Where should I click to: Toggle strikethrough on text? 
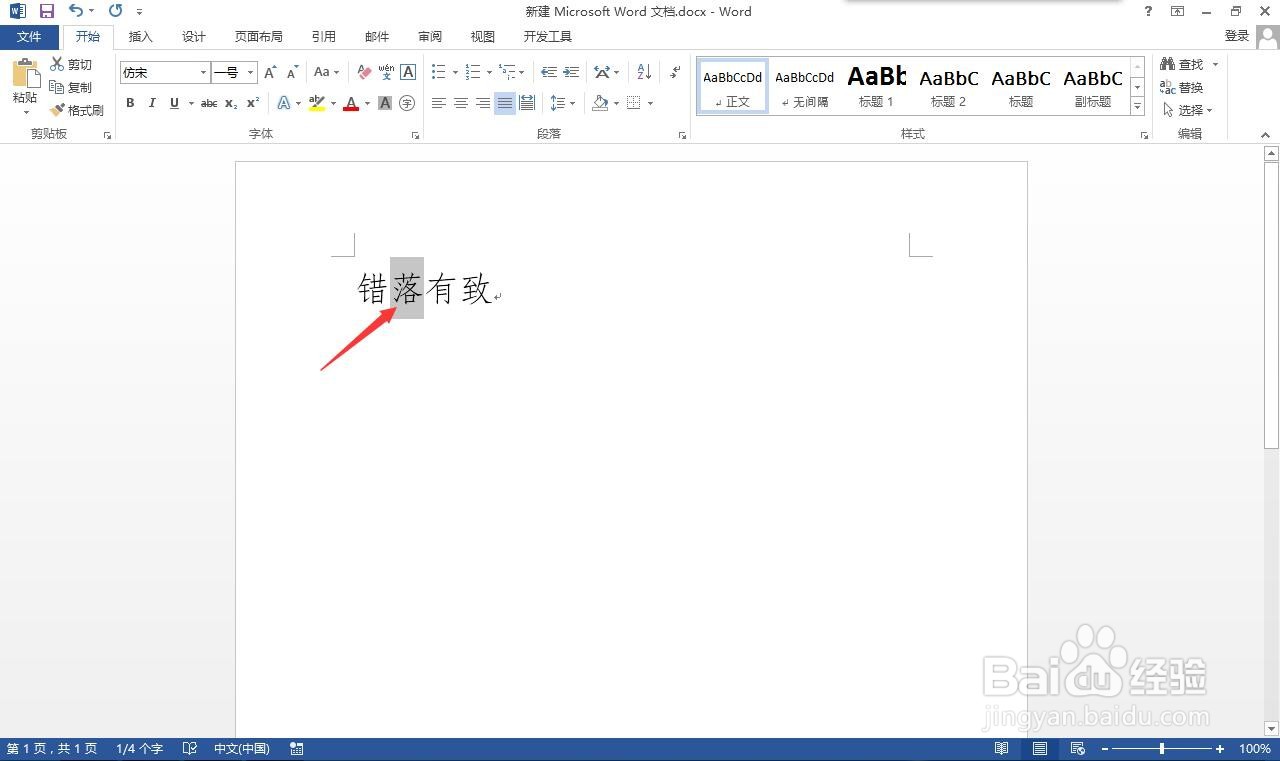coord(209,103)
